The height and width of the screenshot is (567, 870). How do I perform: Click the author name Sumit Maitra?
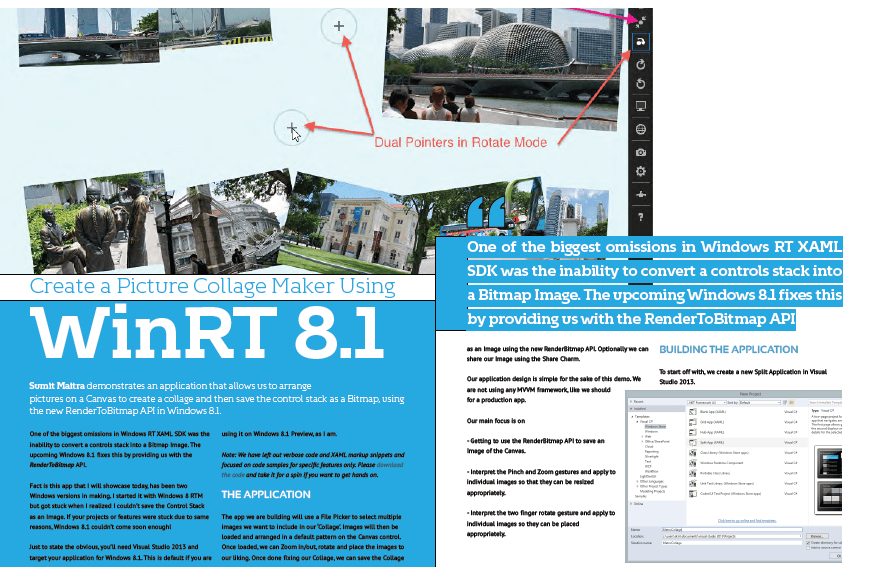click(x=57, y=386)
